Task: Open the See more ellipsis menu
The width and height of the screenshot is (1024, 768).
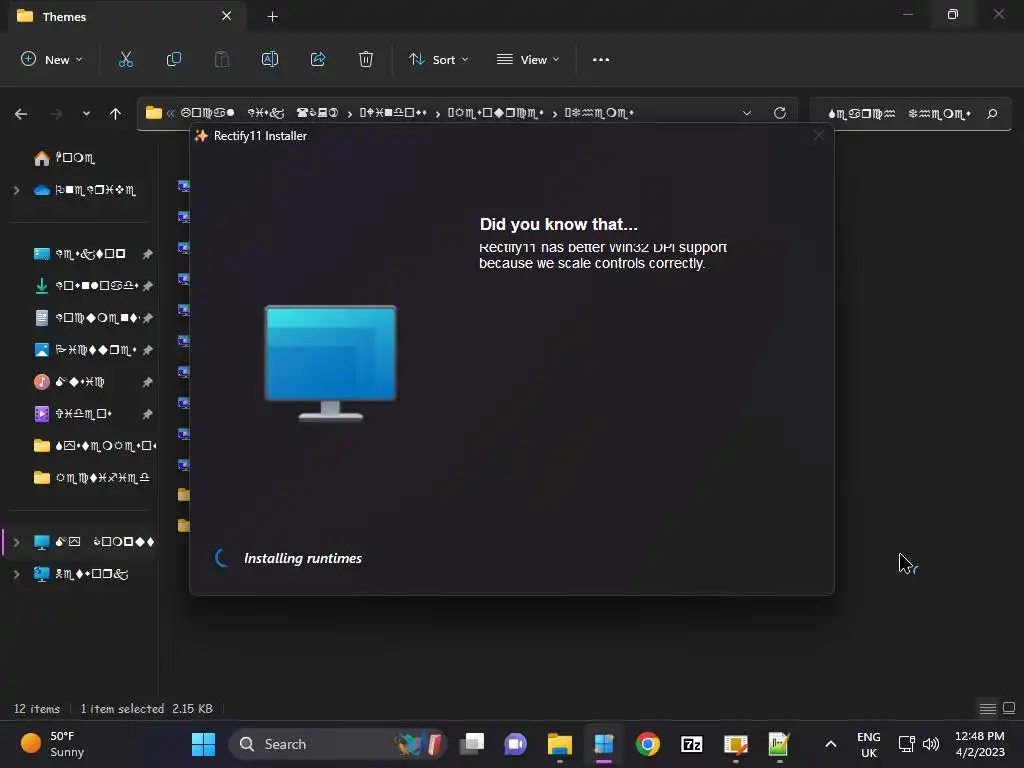Action: tap(601, 59)
